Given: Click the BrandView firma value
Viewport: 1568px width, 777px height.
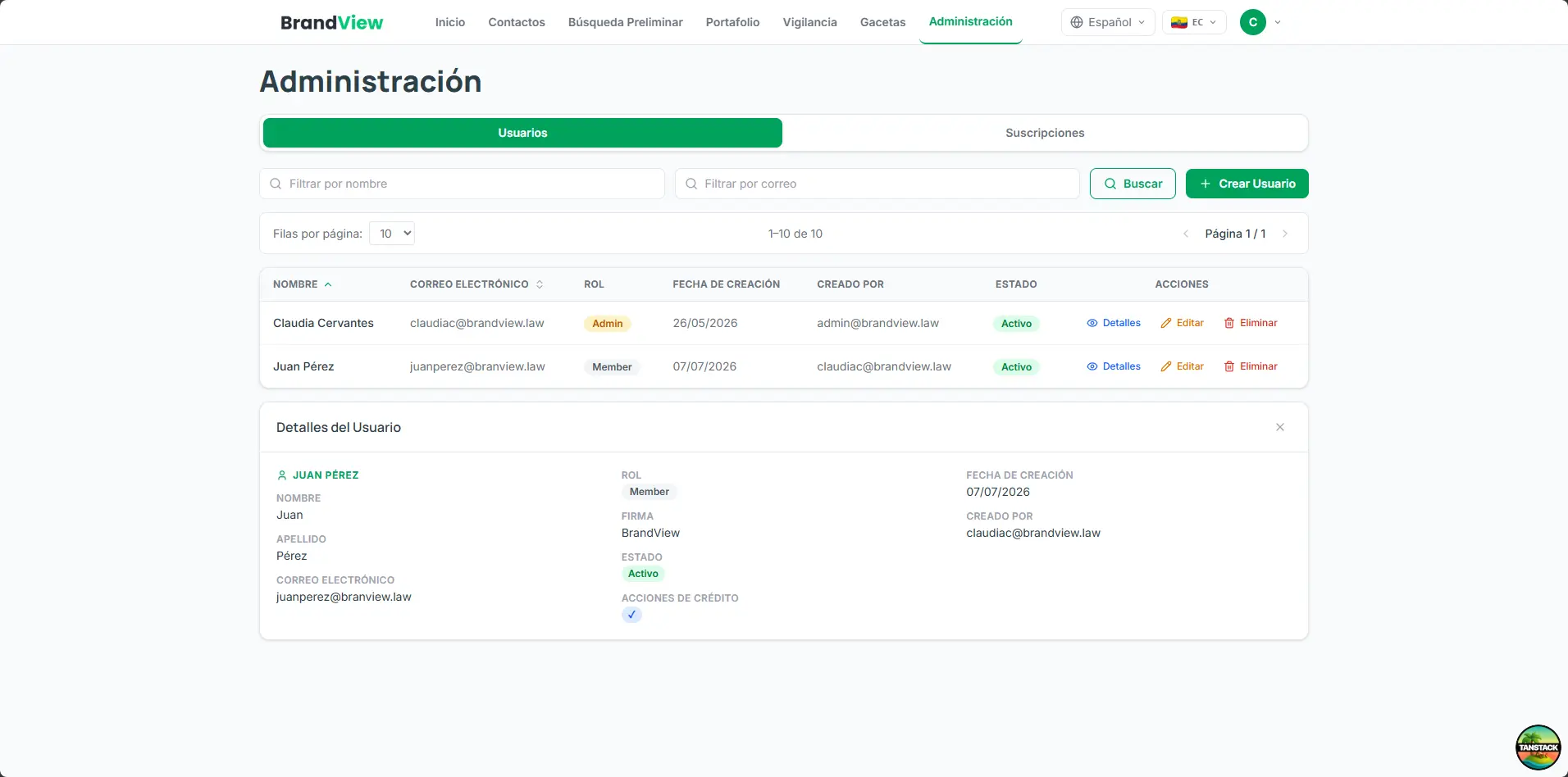Looking at the screenshot, I should [x=650, y=533].
